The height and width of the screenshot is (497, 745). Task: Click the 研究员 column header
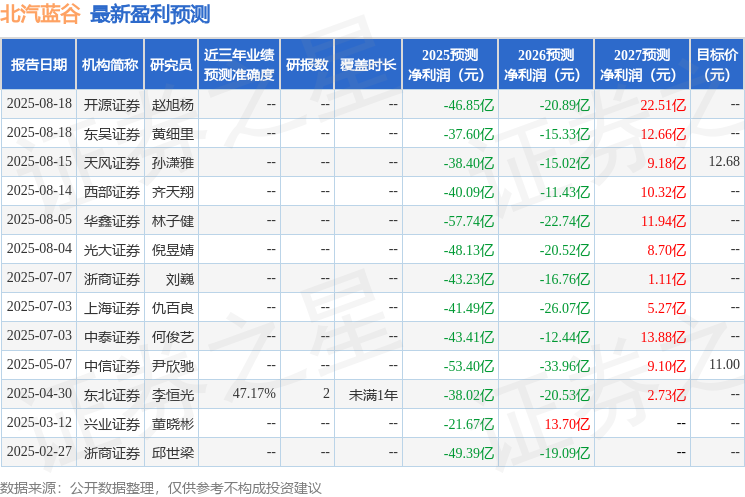click(171, 65)
